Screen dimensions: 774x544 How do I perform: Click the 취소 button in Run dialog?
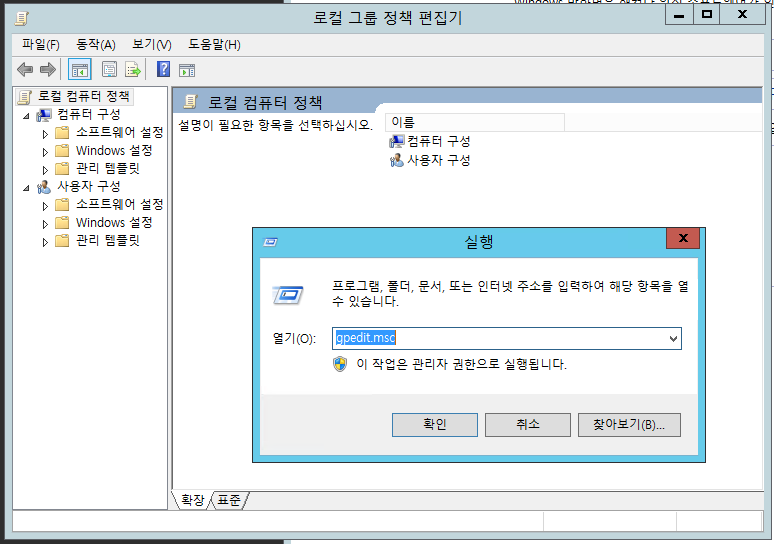point(528,425)
